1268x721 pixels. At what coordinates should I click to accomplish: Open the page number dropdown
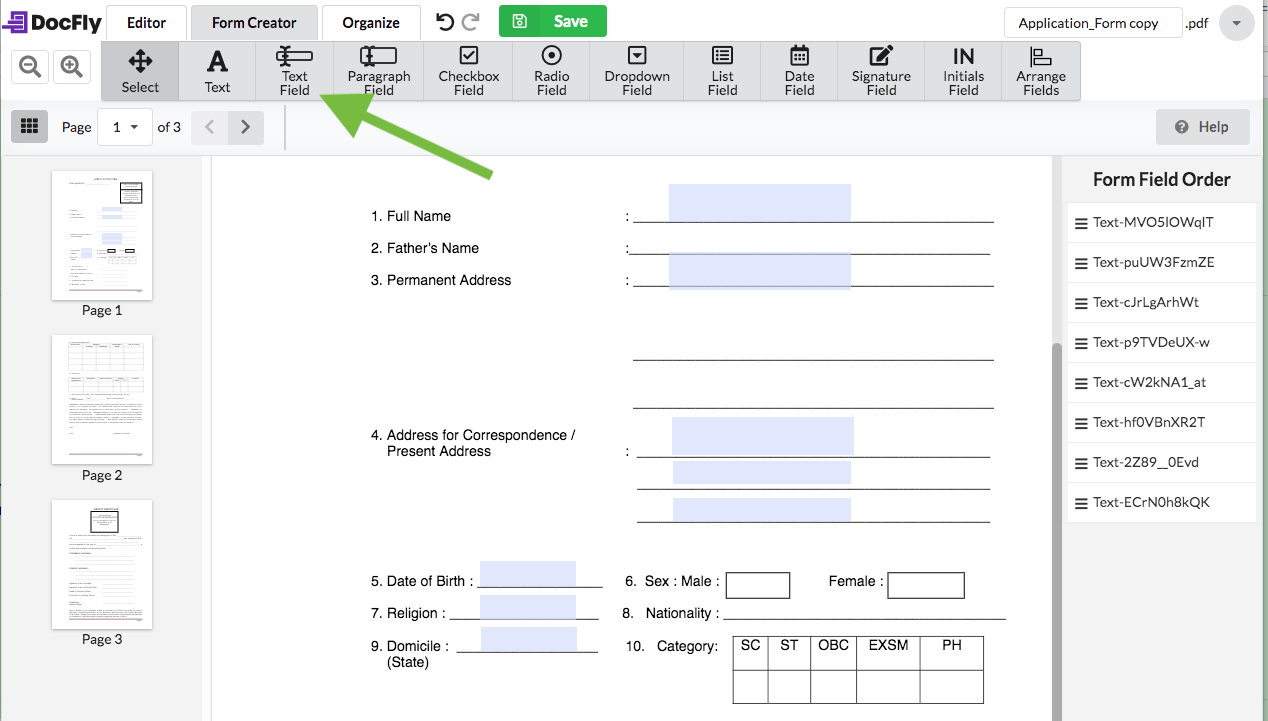125,127
